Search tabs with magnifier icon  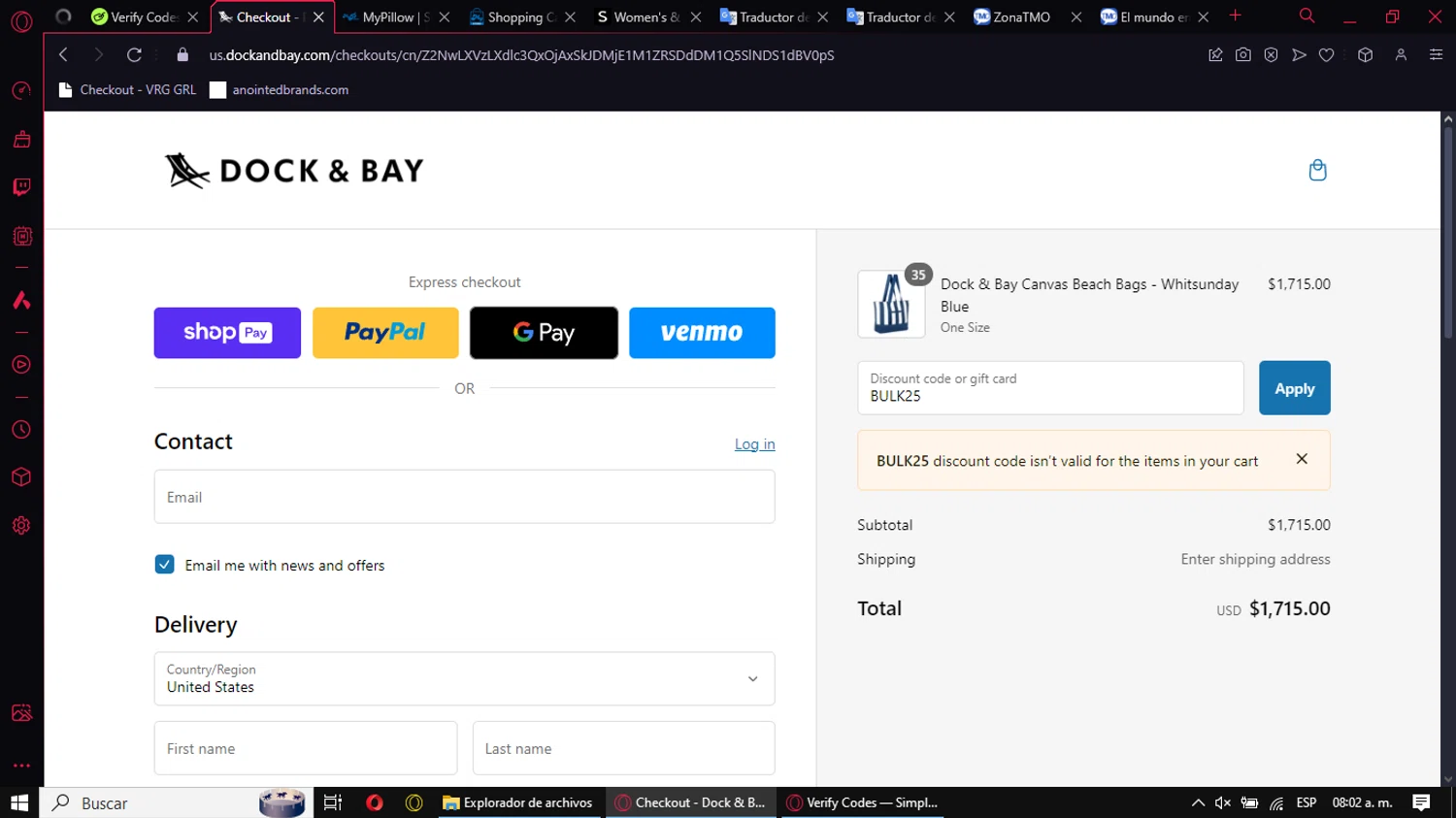(1307, 16)
